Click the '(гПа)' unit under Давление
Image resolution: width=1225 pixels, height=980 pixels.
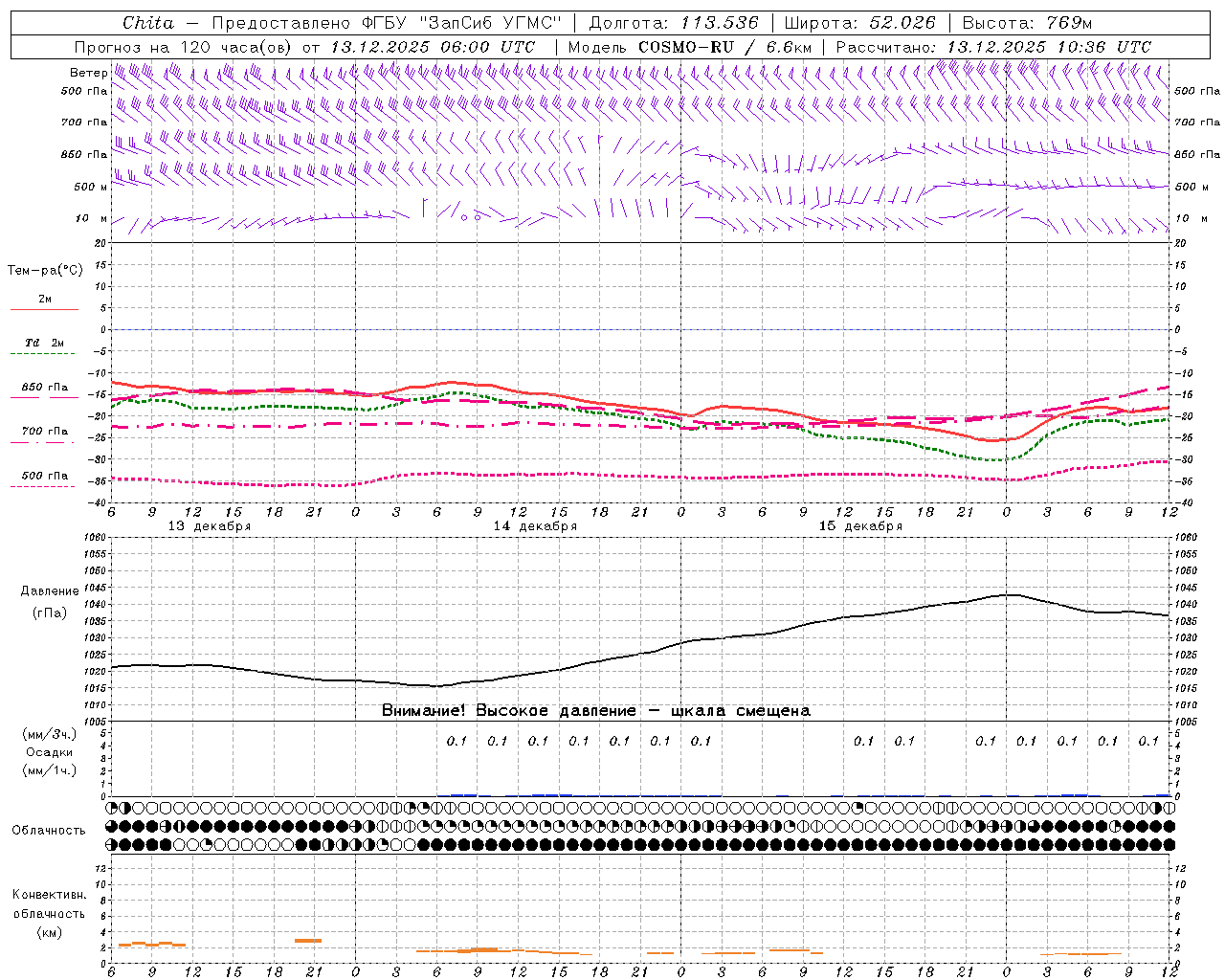50,613
